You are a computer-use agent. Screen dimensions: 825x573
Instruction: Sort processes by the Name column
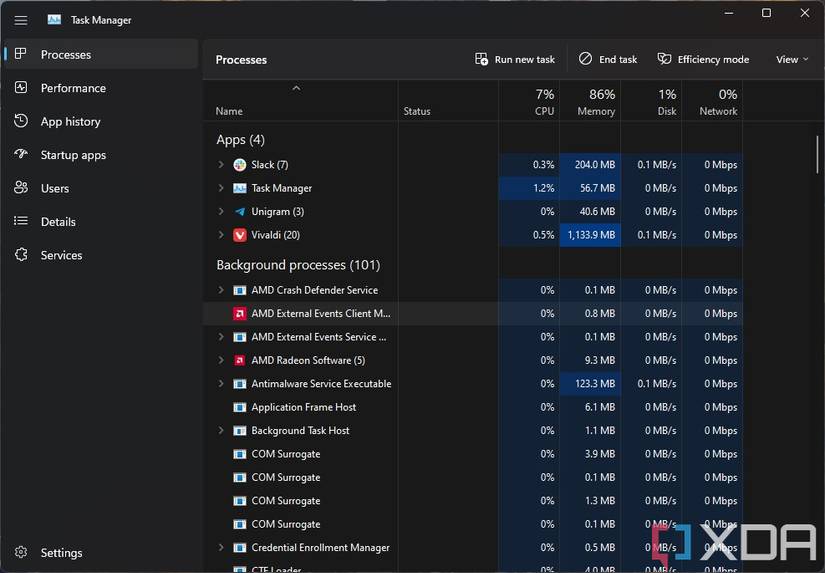point(229,111)
